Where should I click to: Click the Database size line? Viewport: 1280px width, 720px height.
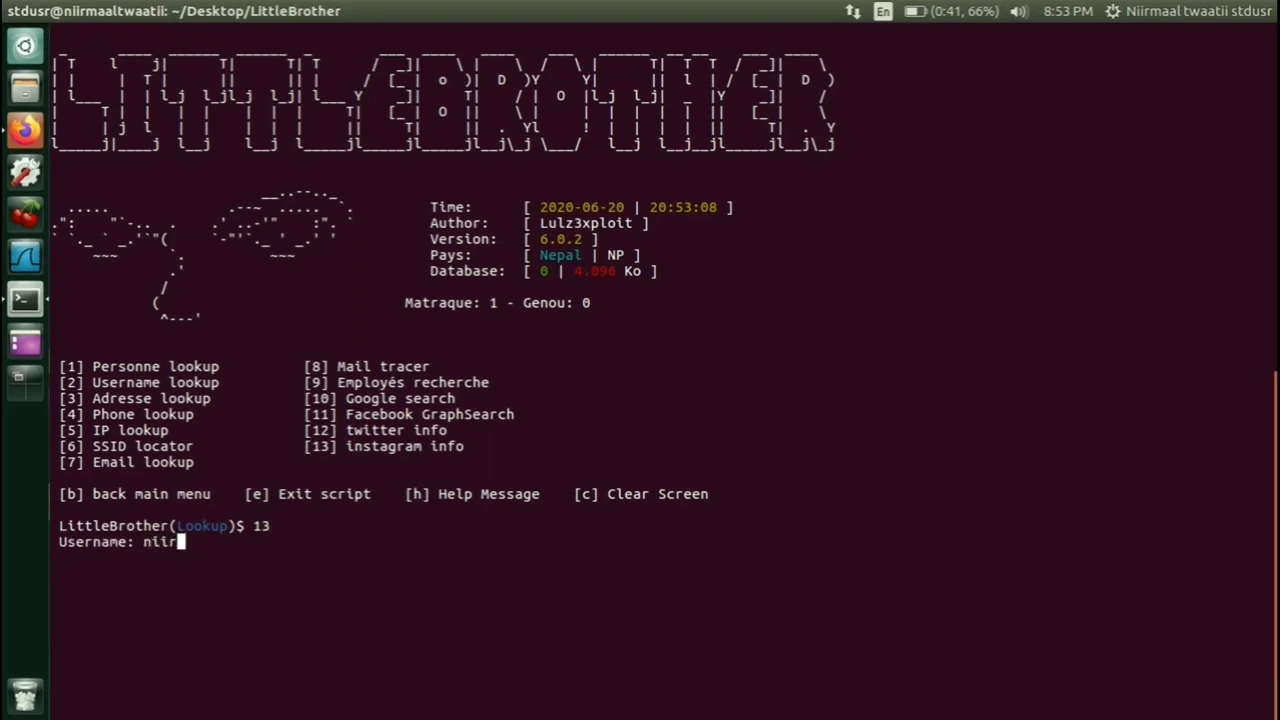(544, 272)
